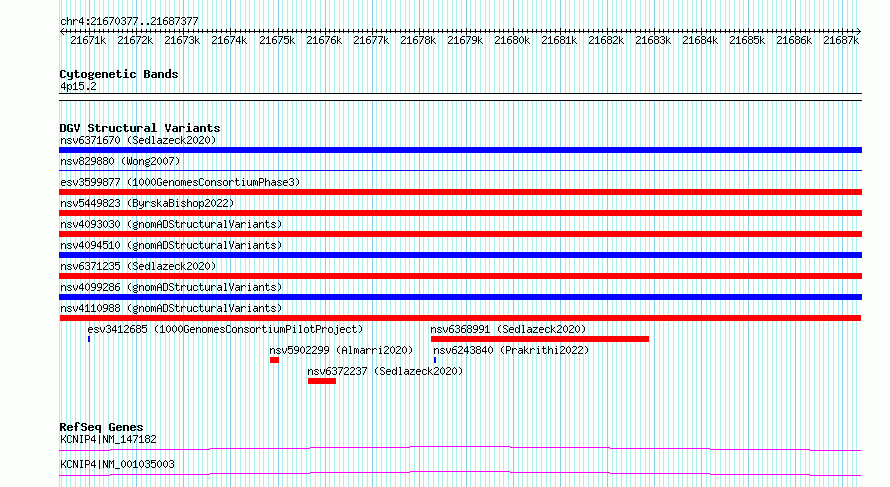Image resolution: width=890 pixels, height=487 pixels.
Task: Click the blue bar under nsv4099286
Action: click(460, 297)
